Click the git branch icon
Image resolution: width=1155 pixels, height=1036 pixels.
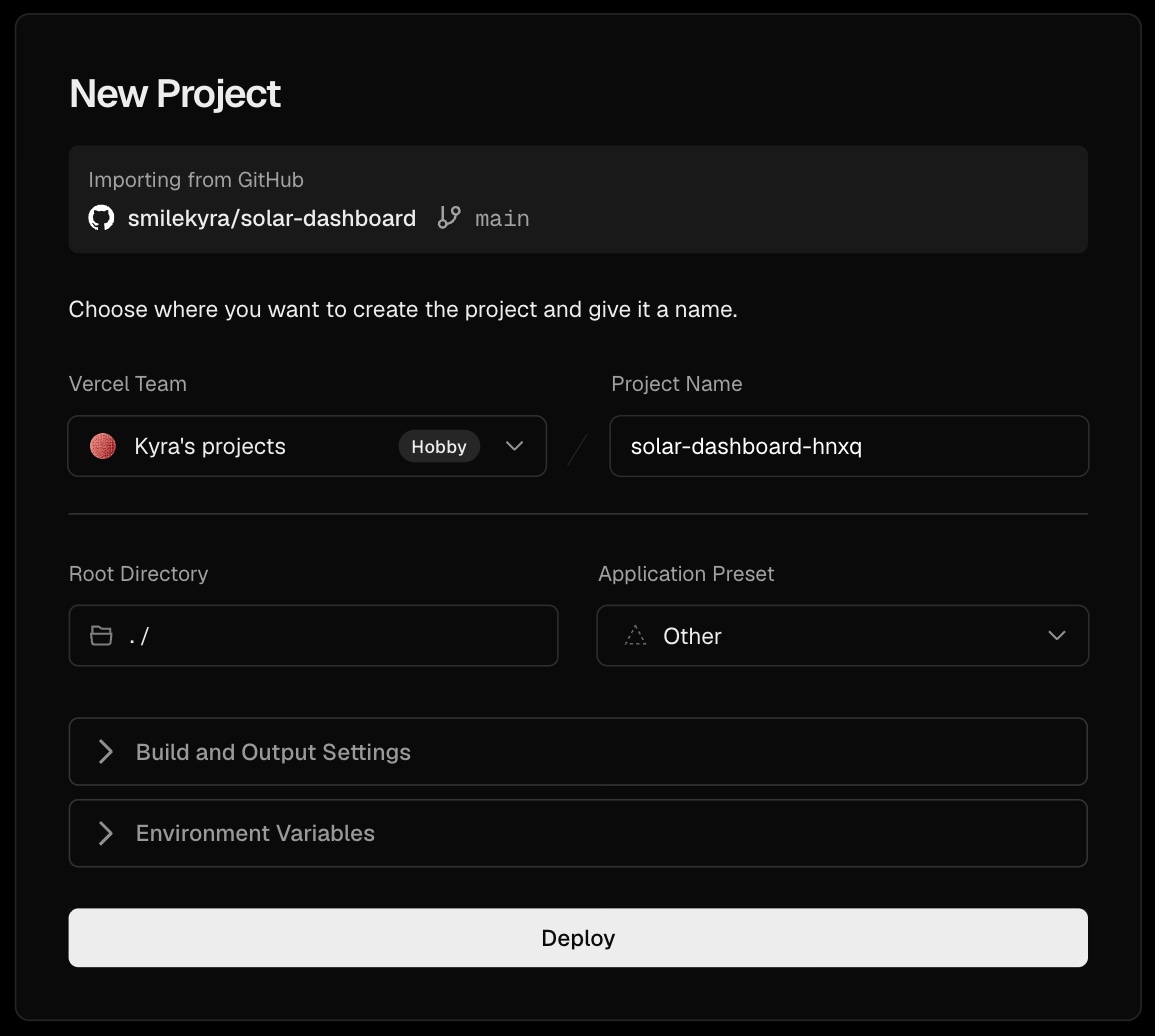449,217
